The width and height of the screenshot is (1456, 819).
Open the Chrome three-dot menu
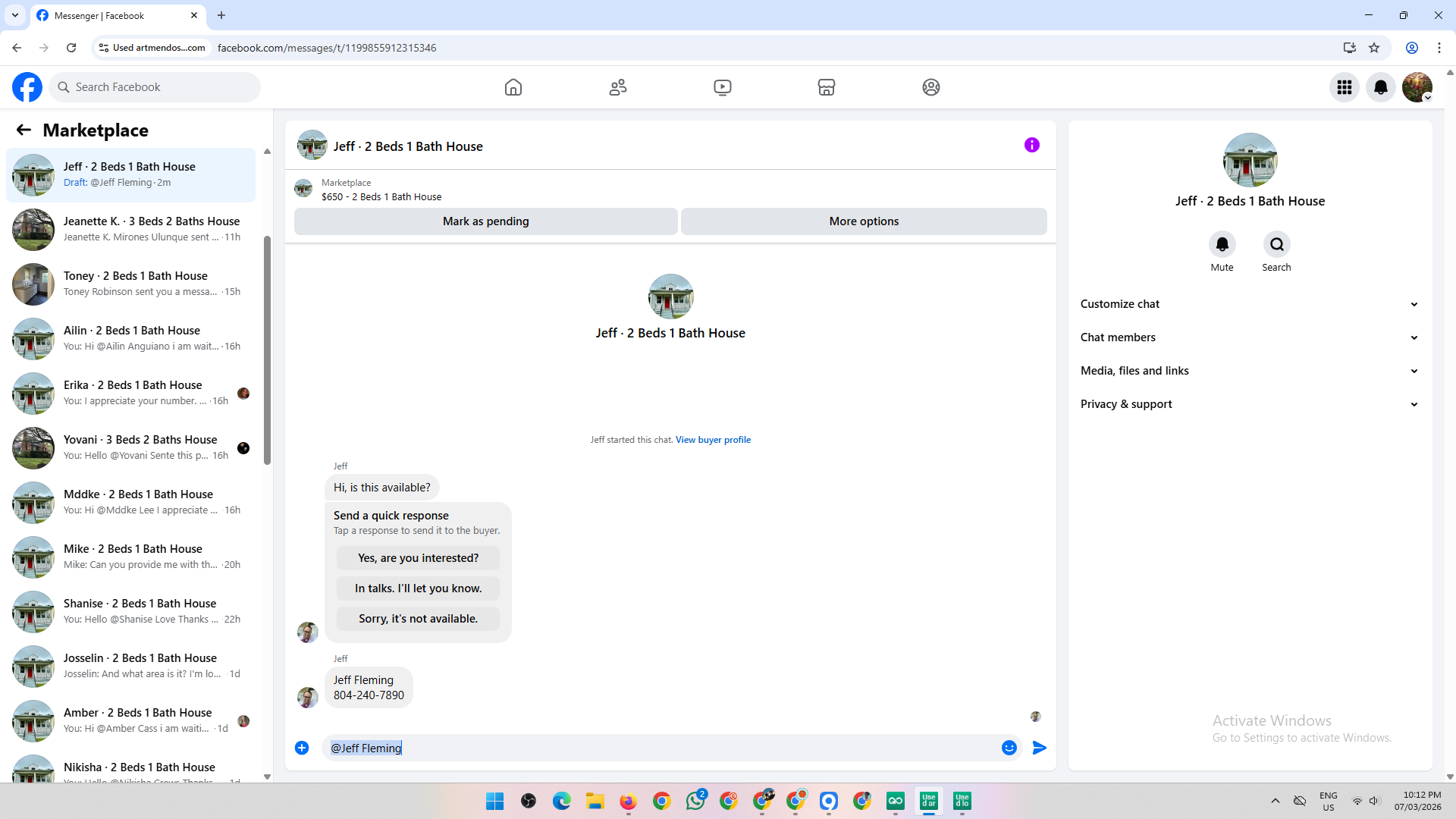[1439, 48]
